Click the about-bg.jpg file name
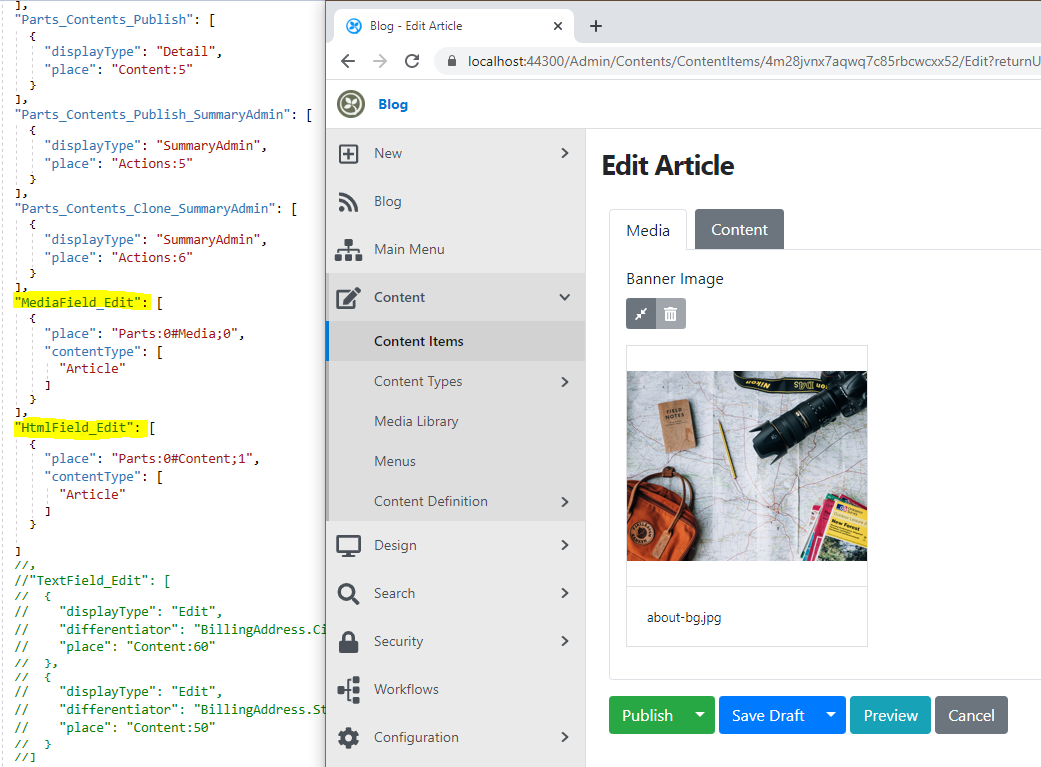The width and height of the screenshot is (1041, 767). 684,618
